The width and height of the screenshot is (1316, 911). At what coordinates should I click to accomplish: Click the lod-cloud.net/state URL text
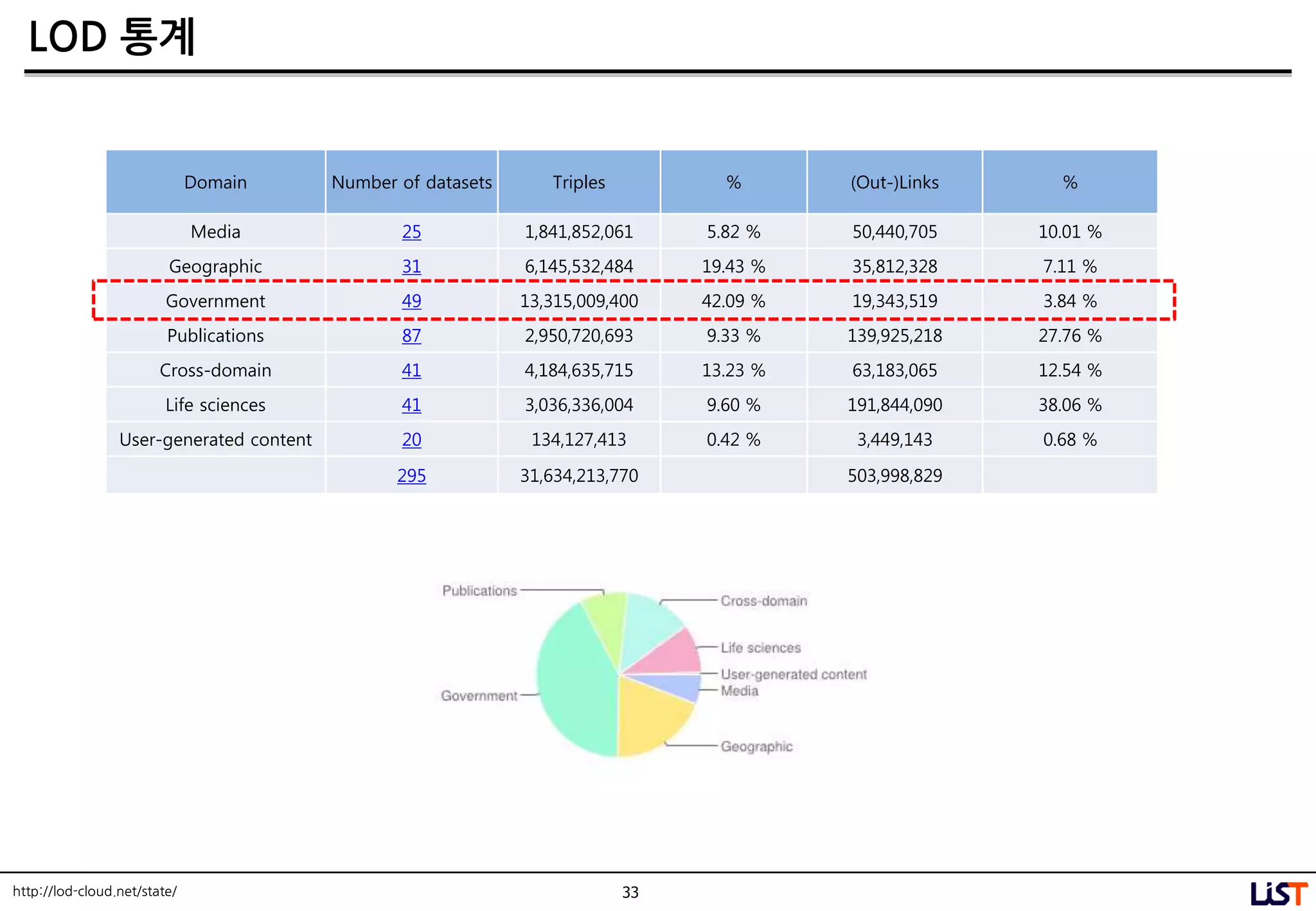(94, 892)
